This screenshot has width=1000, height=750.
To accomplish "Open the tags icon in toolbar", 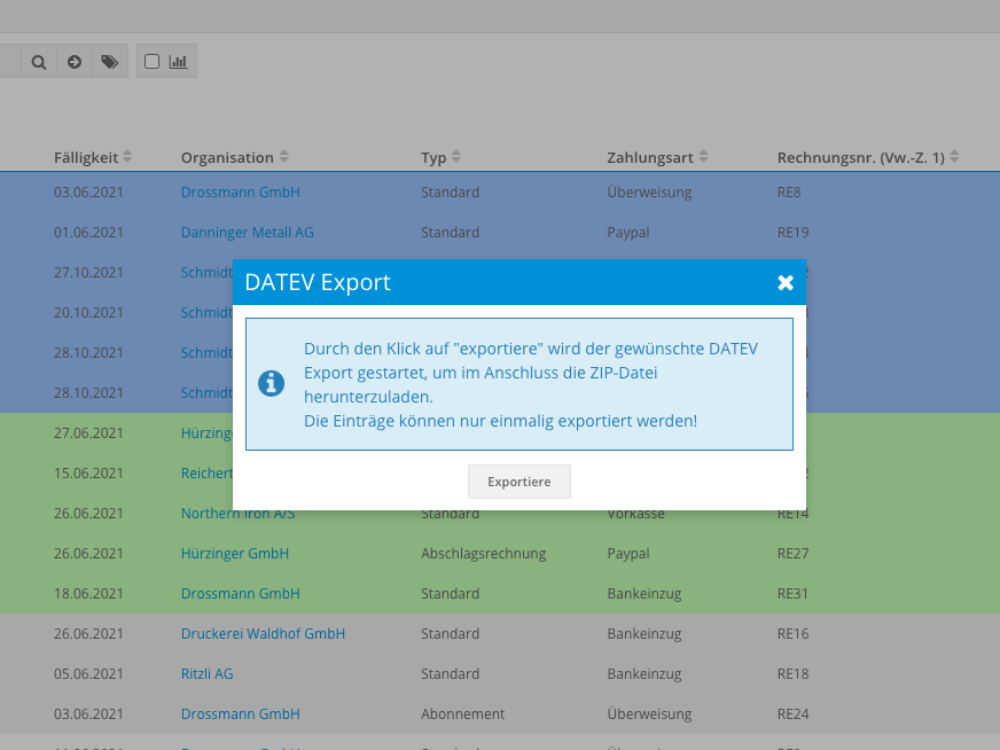I will pos(109,62).
